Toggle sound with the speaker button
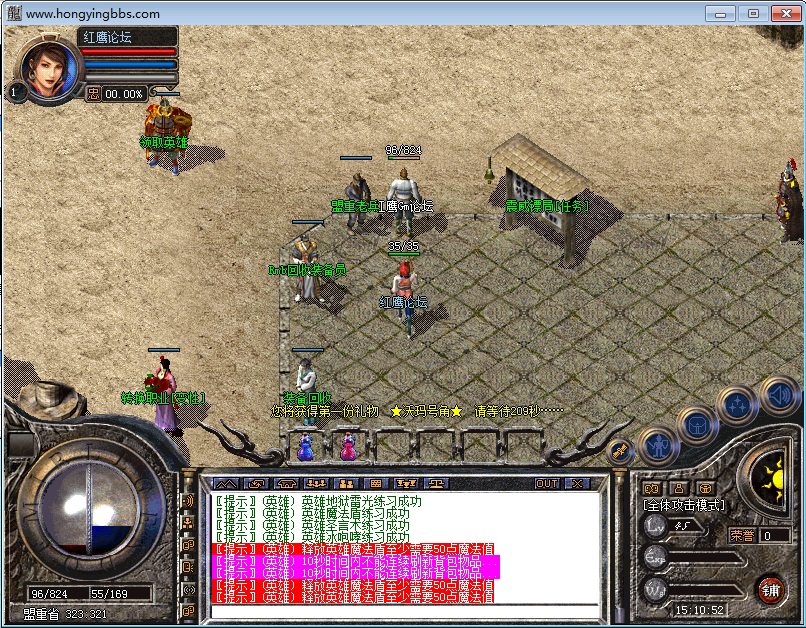This screenshot has height=628, width=806. [778, 394]
